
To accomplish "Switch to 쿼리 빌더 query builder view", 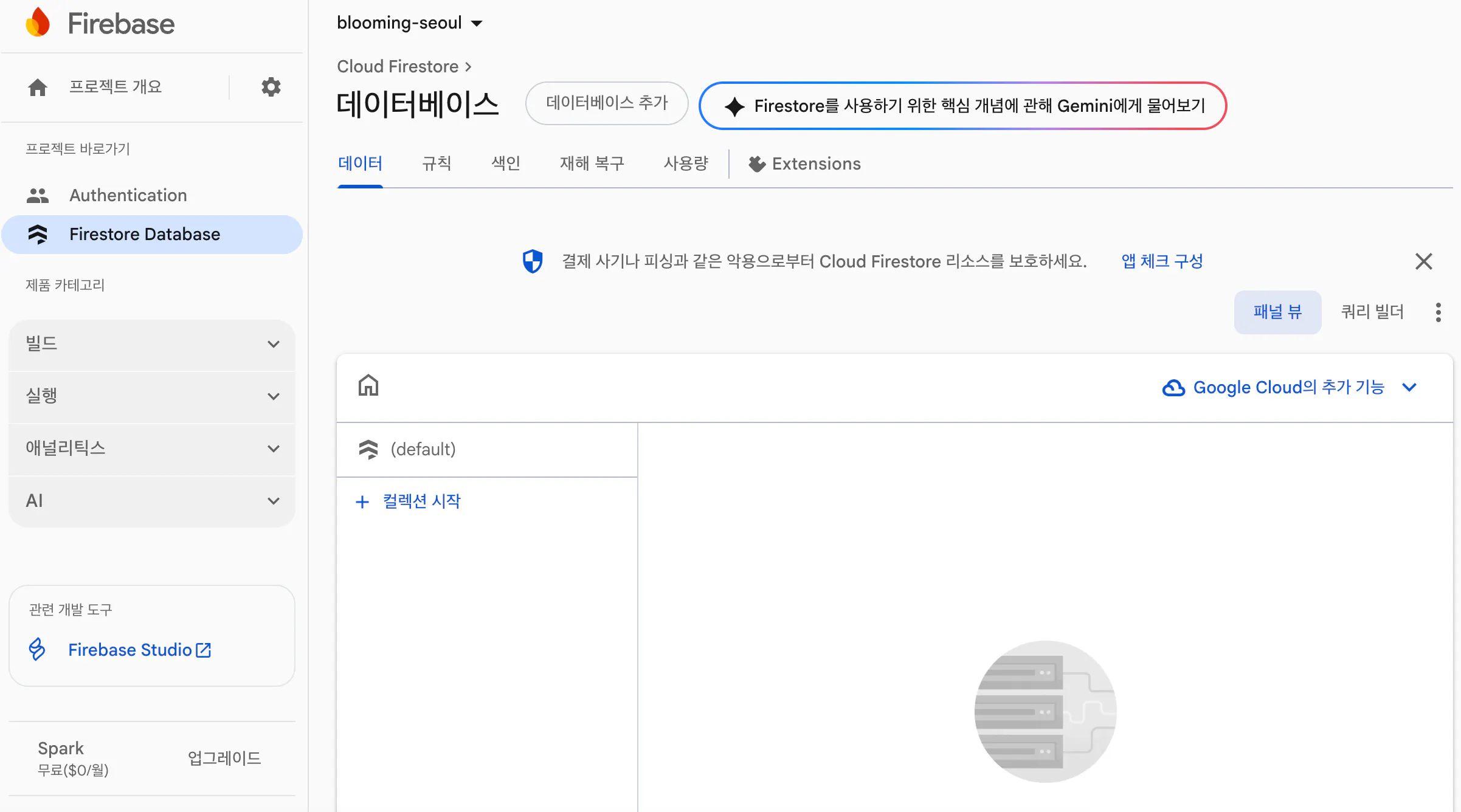I will tap(1372, 312).
